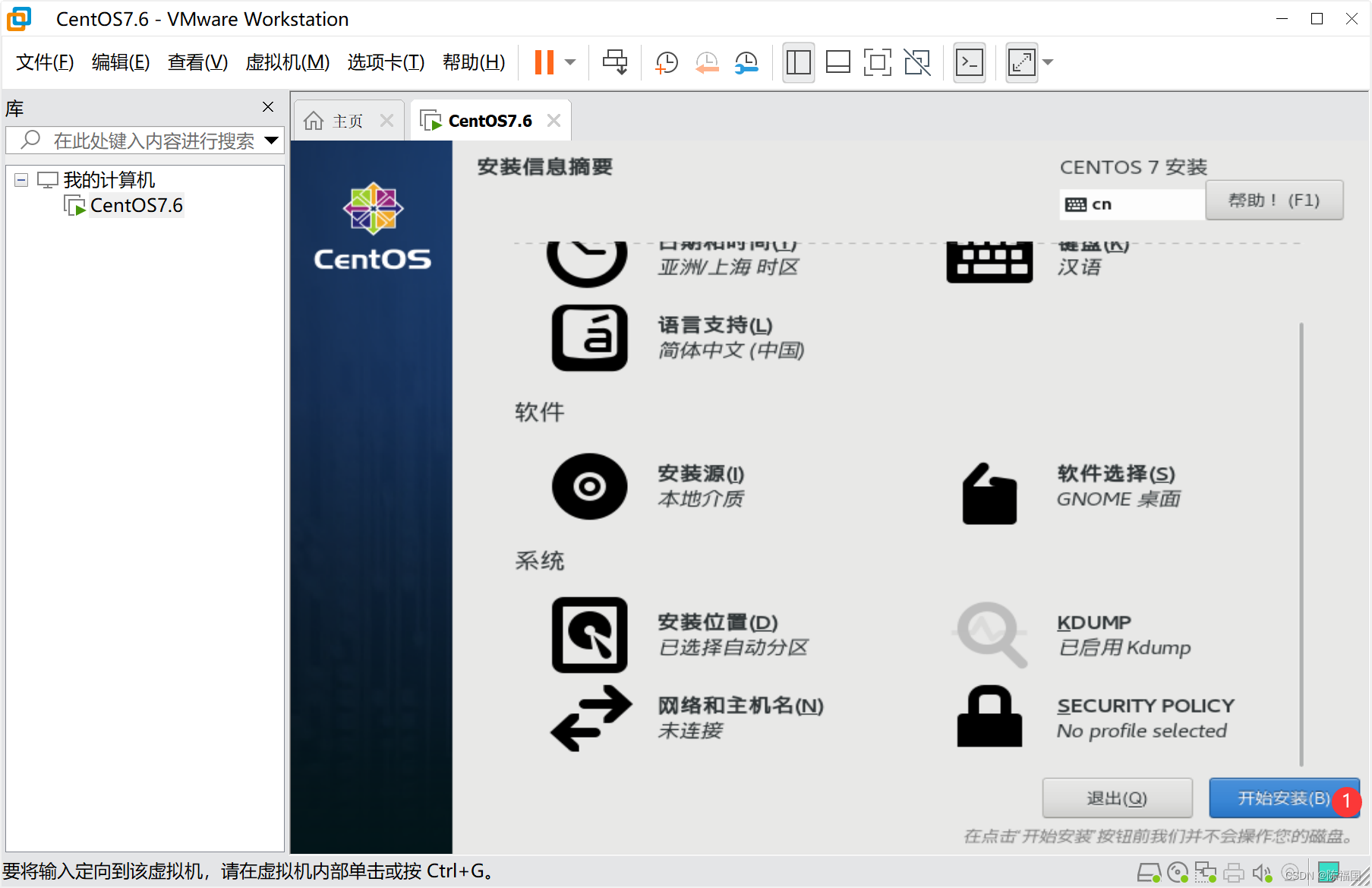Screen dimensions: 1372x888
Task: Toggle the thumbnail bar view icon
Action: click(x=837, y=62)
